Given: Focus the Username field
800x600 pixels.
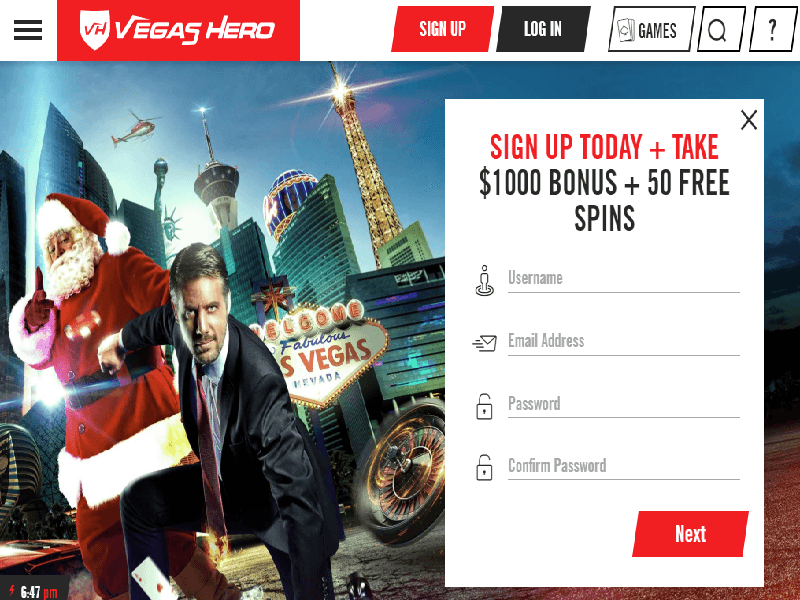Looking at the screenshot, I should 623,280.
